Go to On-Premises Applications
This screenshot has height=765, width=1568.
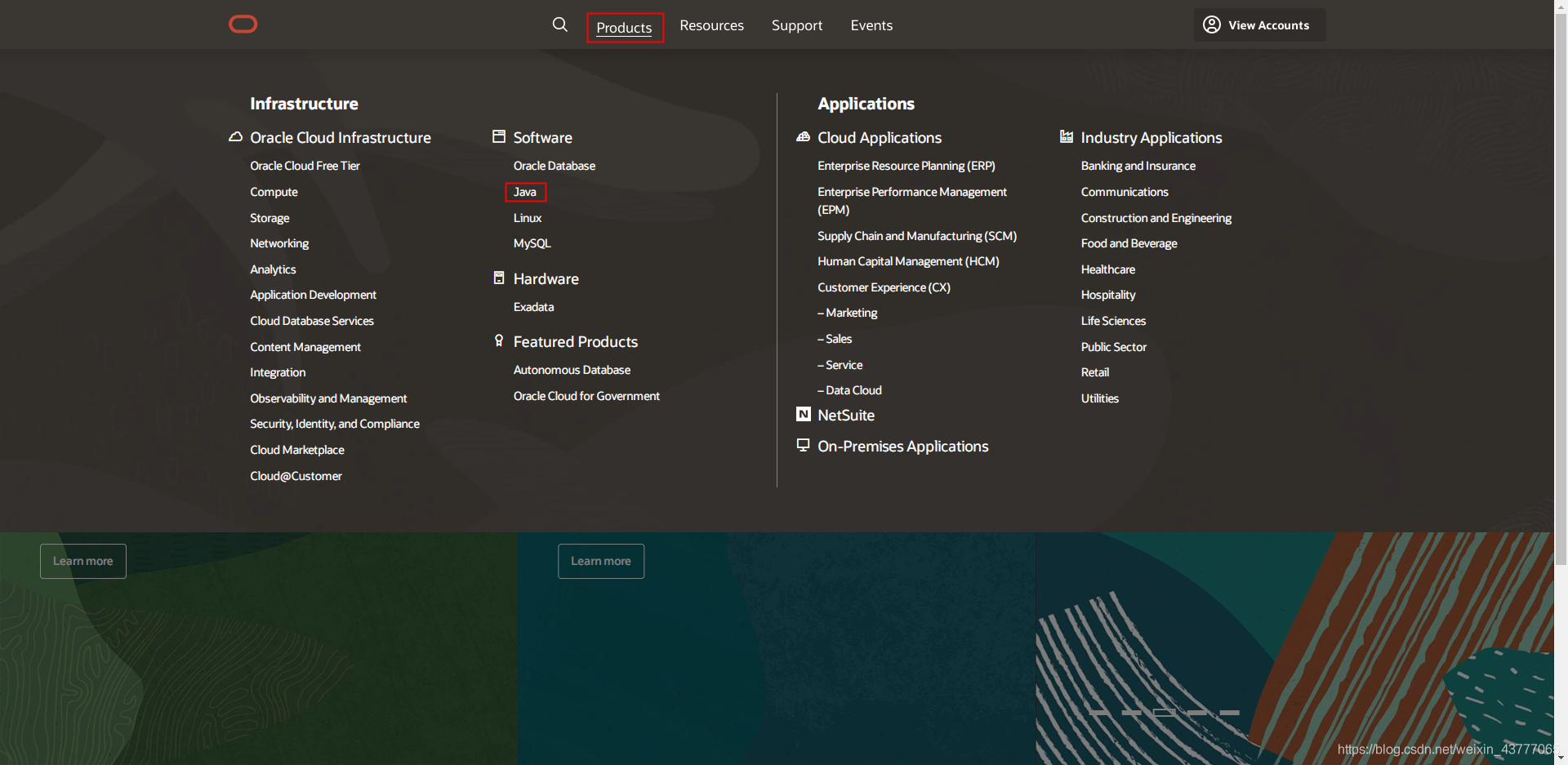pos(903,447)
